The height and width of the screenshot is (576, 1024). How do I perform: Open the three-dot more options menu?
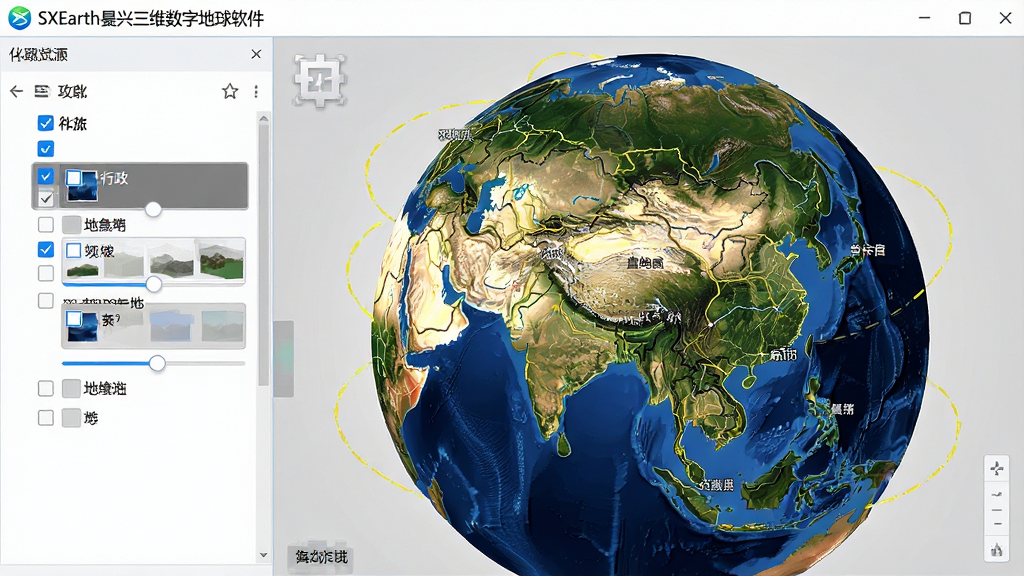click(256, 91)
